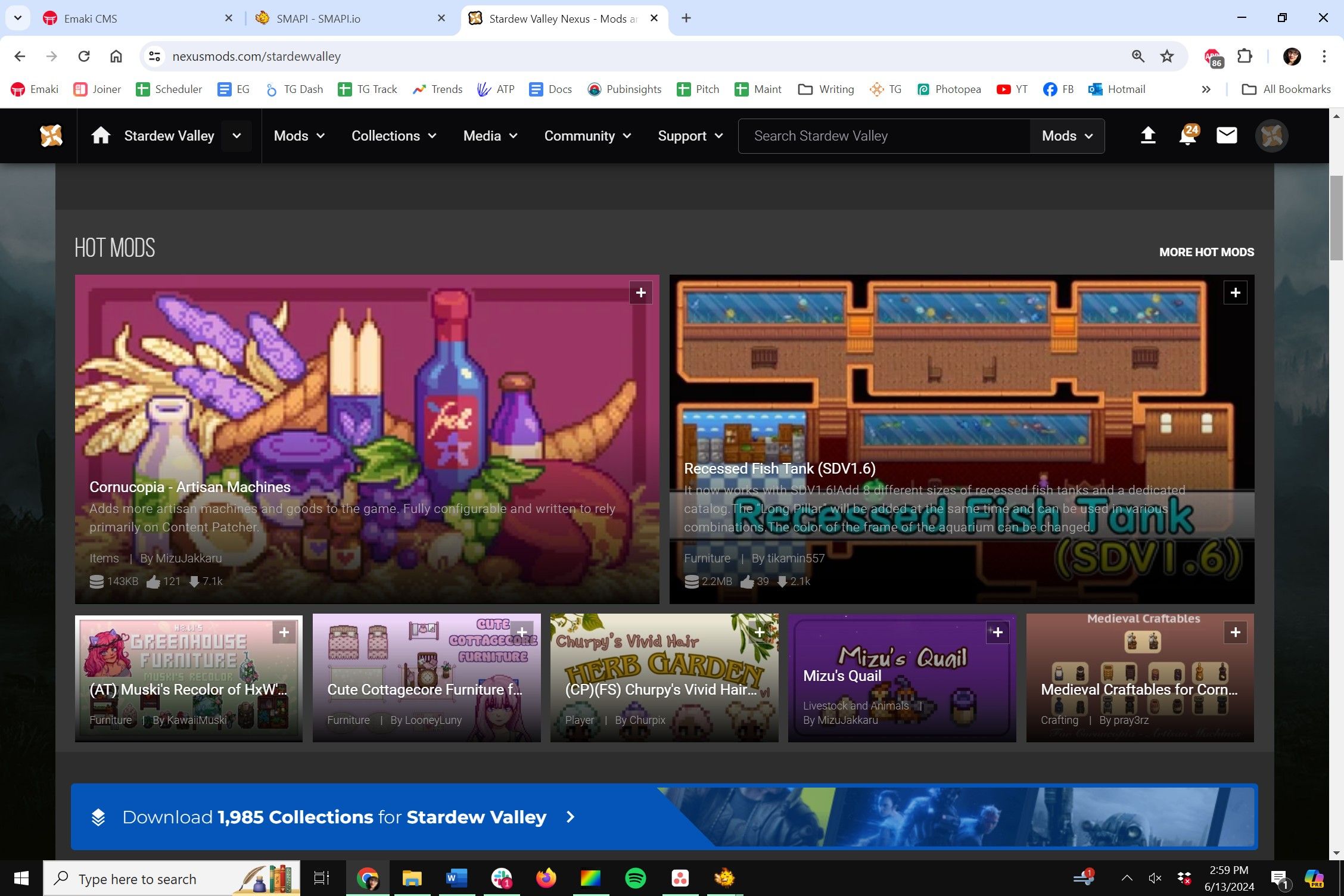Screen dimensions: 1344x896
Task: Open the Writing bookmarks folder
Action: pyautogui.click(x=826, y=89)
